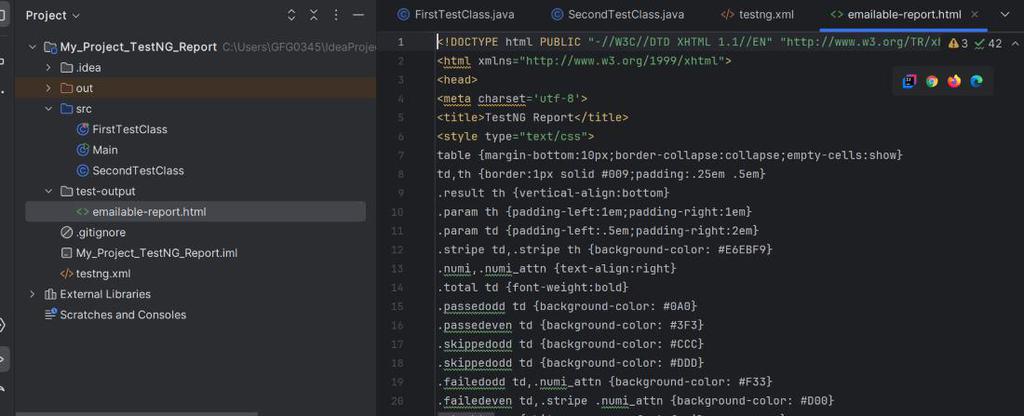Screen dimensions: 1024x416
Task: Open Scratches and Consoles
Action: pos(122,315)
